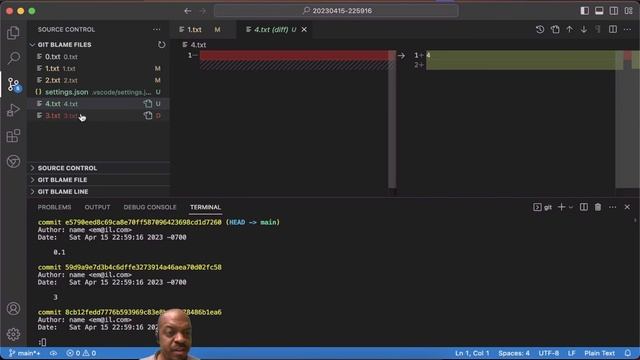
Task: Split the terminal panel
Action: coord(584,207)
